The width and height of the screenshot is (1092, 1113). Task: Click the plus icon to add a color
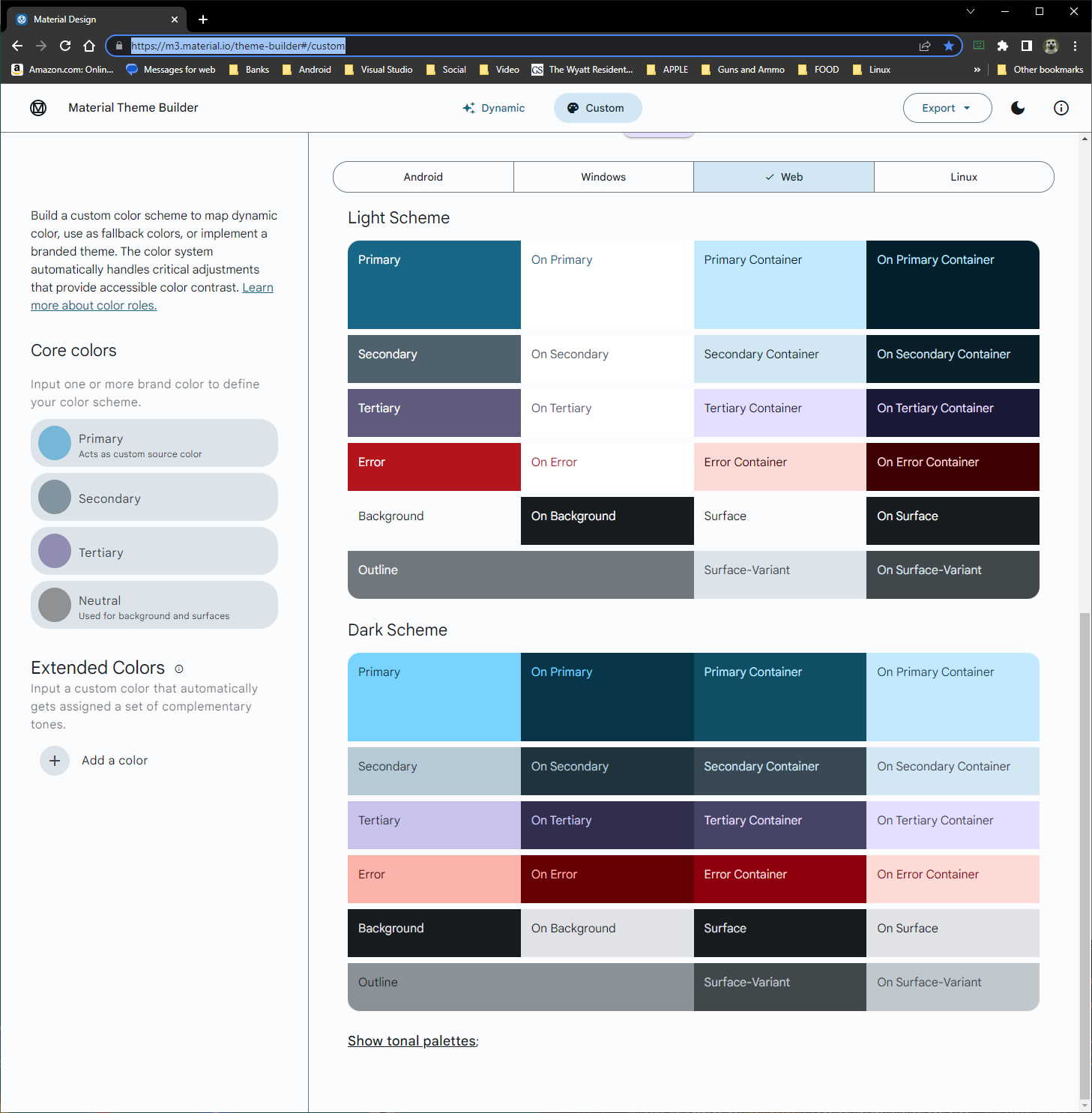pyautogui.click(x=55, y=761)
